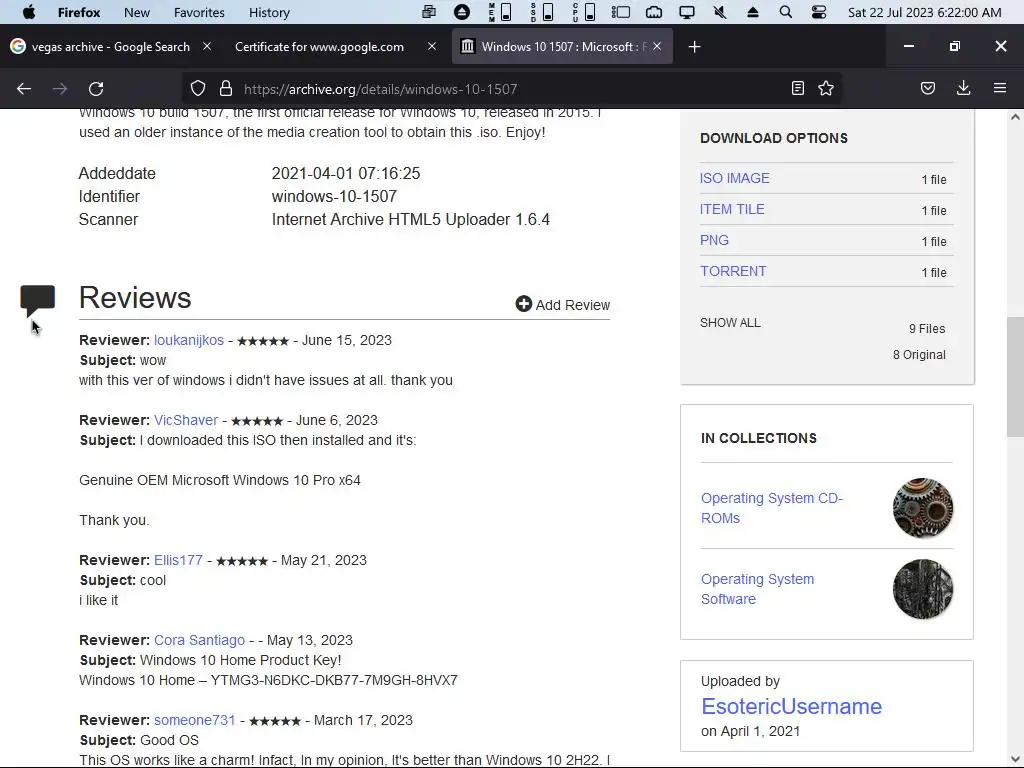Download the TORRENT file
This screenshot has width=1024, height=768.
(733, 271)
